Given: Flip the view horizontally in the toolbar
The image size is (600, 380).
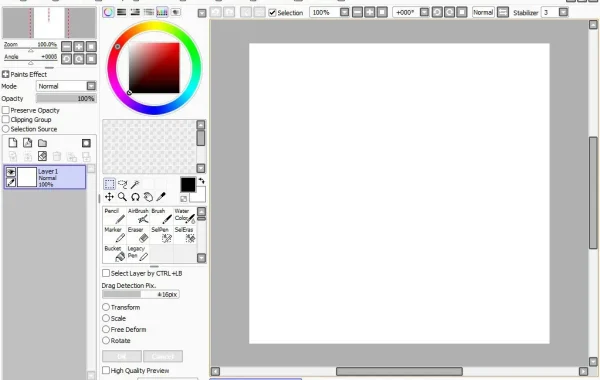Looking at the screenshot, I should (503, 12).
